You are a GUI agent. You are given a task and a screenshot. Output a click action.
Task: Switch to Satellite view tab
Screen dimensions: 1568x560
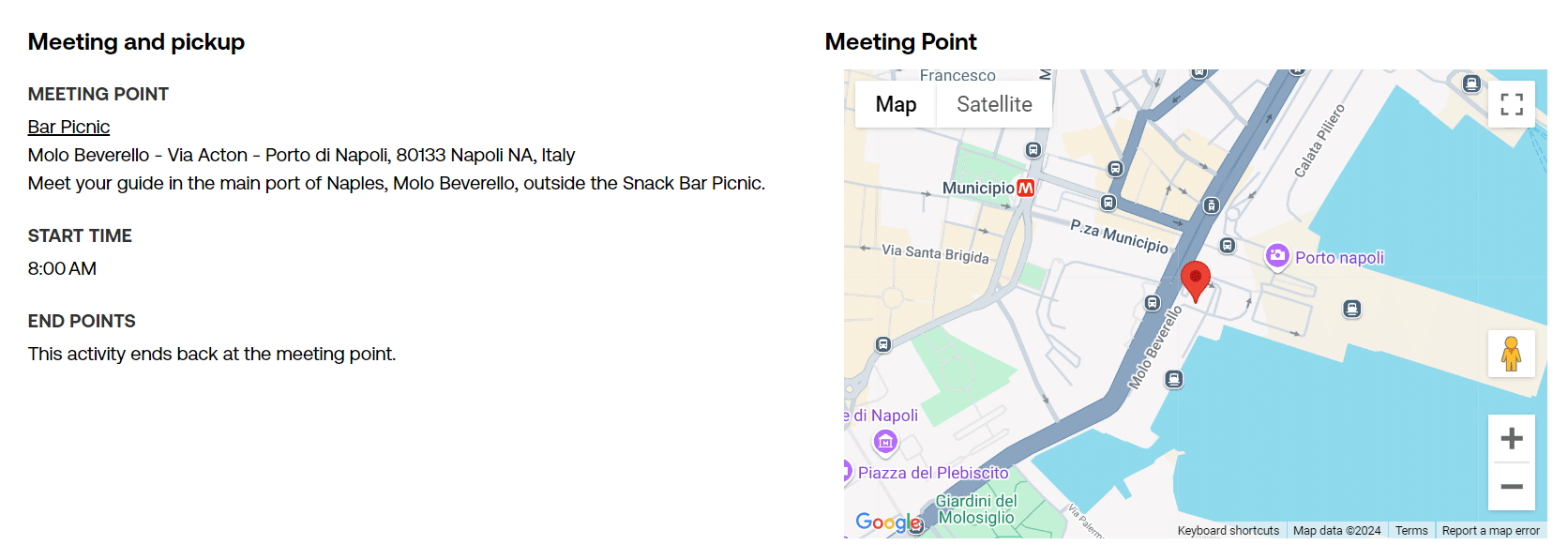tap(994, 104)
